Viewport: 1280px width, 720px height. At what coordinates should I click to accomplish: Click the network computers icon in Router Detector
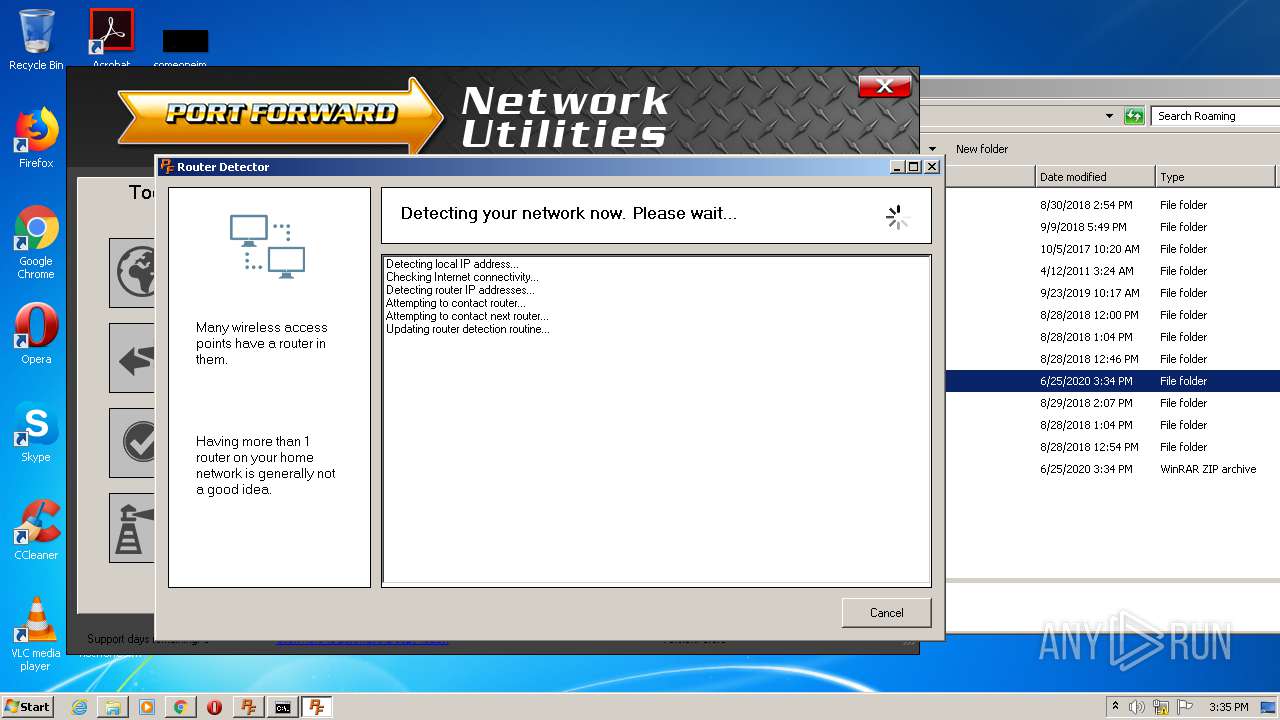point(267,246)
